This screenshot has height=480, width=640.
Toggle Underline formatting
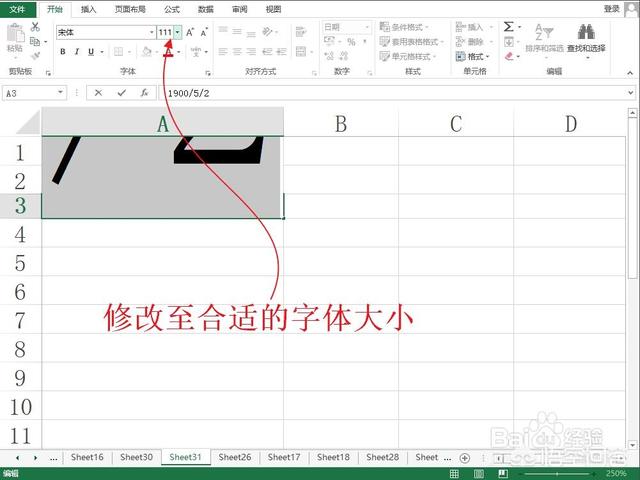tap(91, 52)
